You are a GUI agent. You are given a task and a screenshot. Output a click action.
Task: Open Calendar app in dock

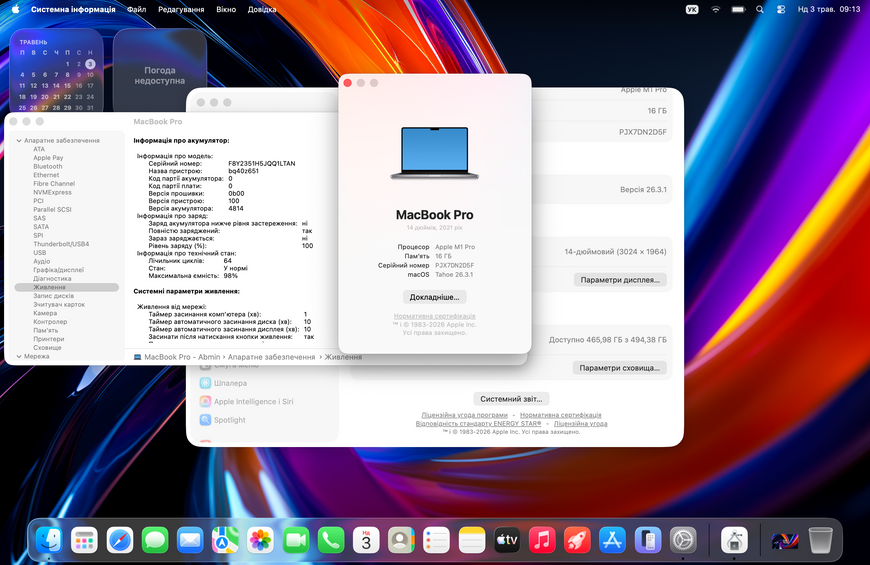(366, 540)
